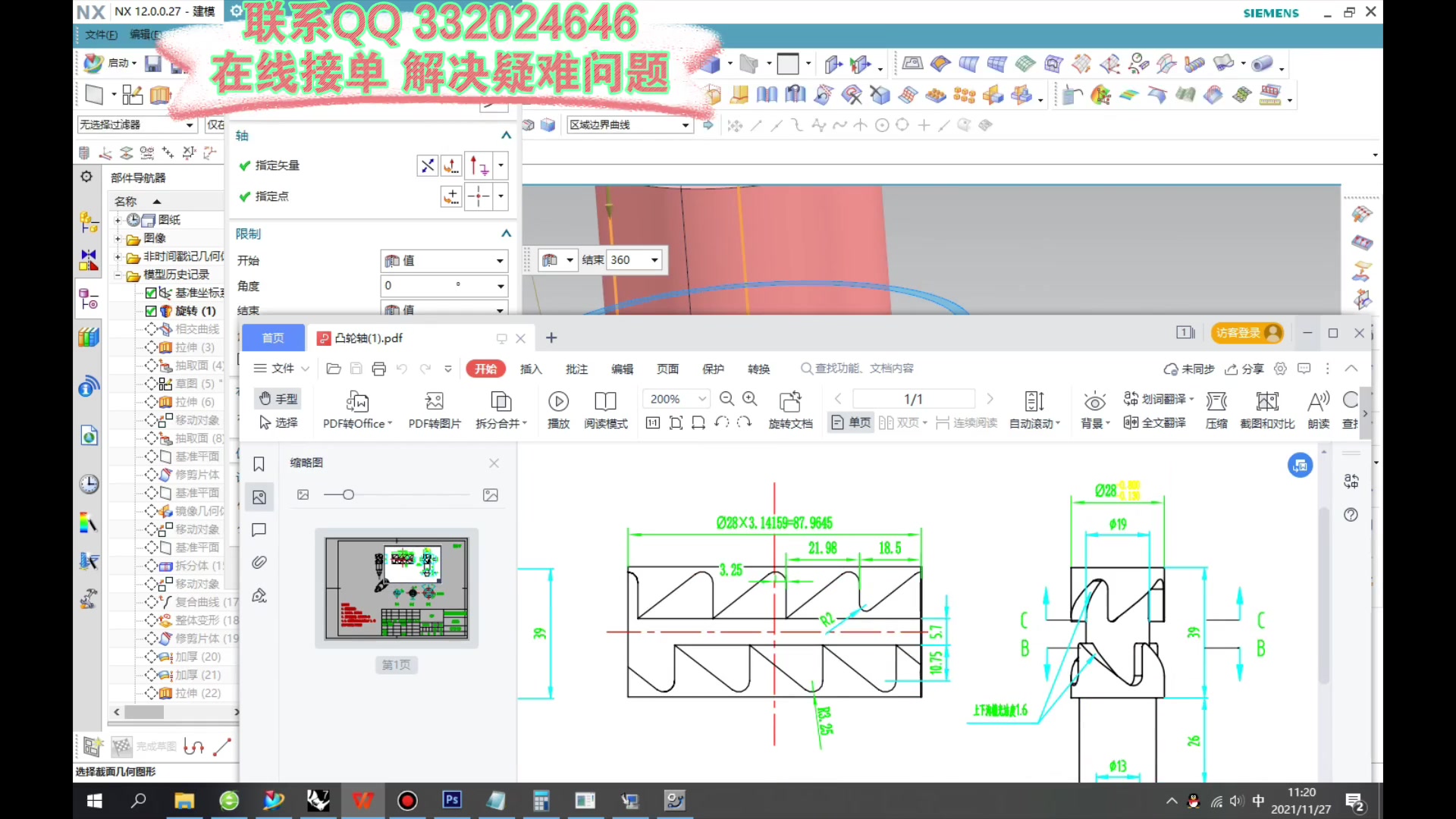
Task: Select the 单页 single page view
Action: (x=851, y=422)
